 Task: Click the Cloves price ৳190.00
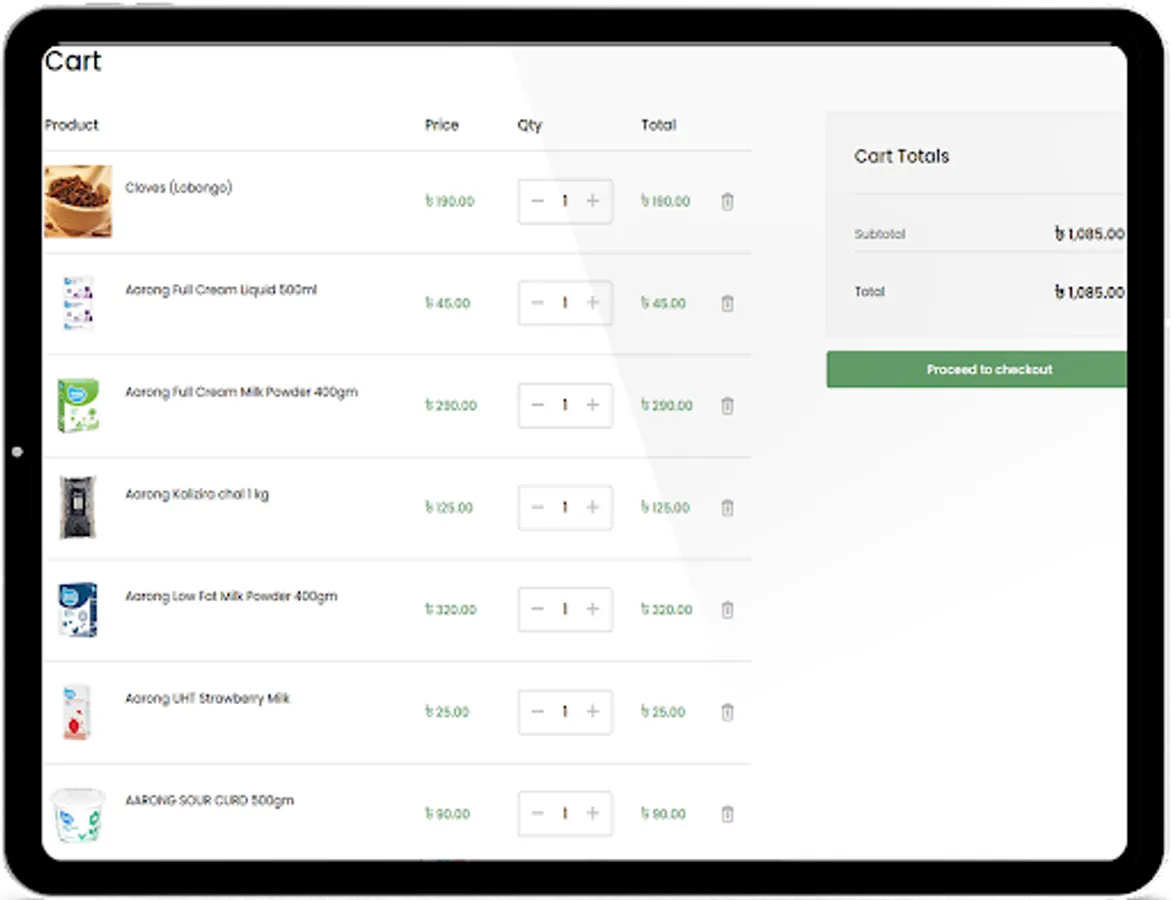pyautogui.click(x=450, y=201)
